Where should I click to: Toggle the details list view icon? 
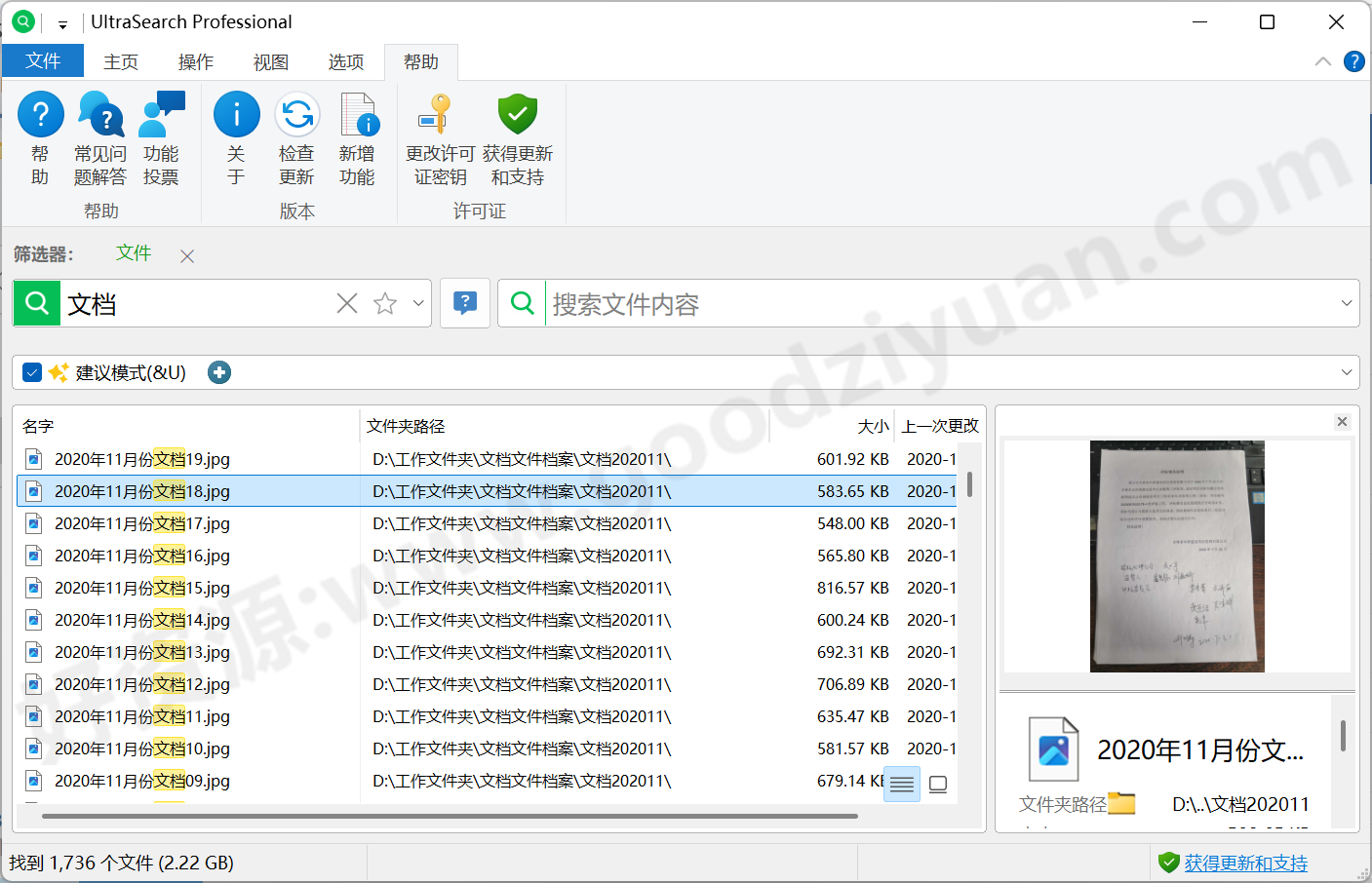click(x=901, y=784)
